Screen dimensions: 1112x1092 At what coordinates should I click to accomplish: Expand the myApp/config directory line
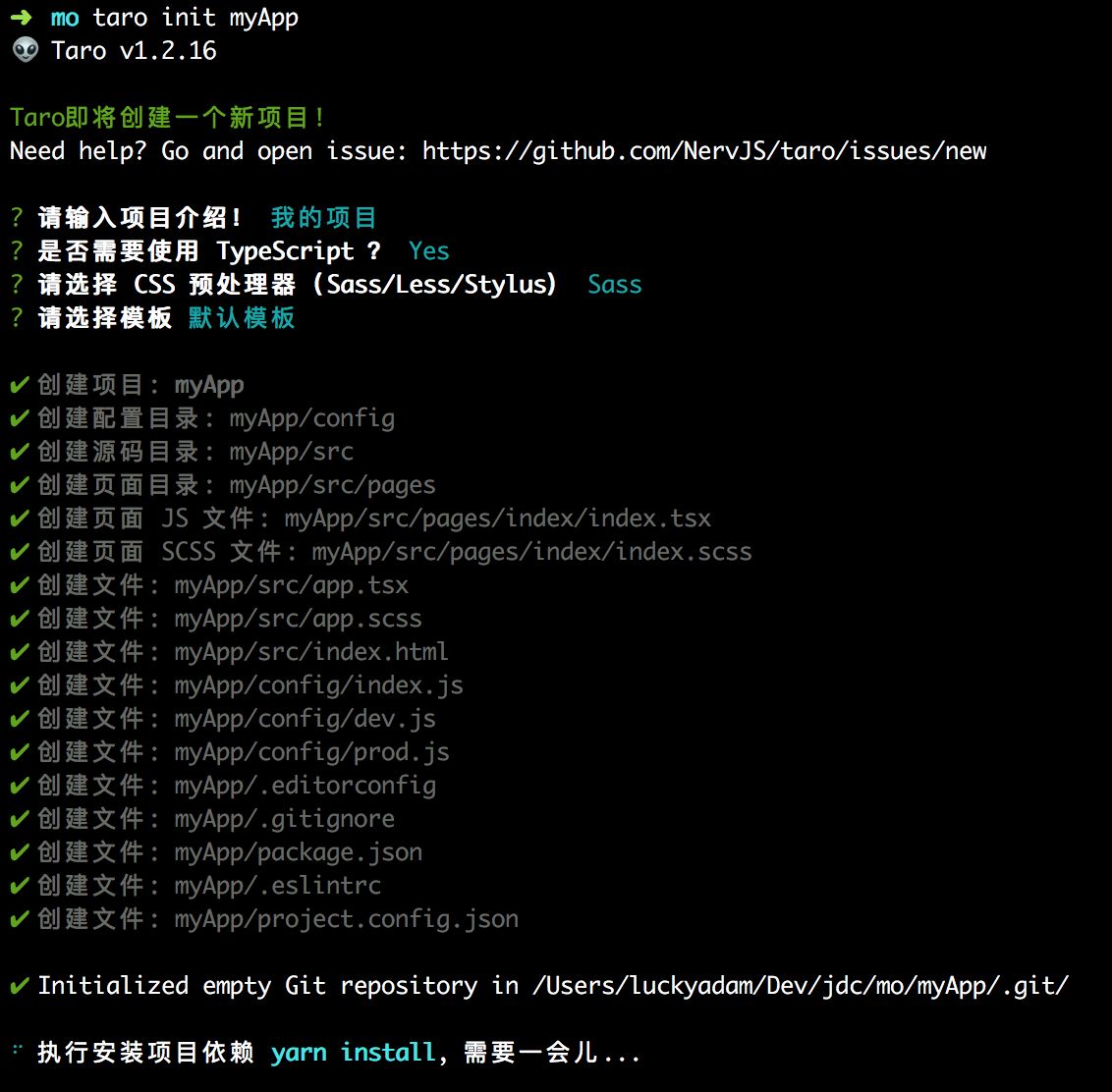coord(311,417)
